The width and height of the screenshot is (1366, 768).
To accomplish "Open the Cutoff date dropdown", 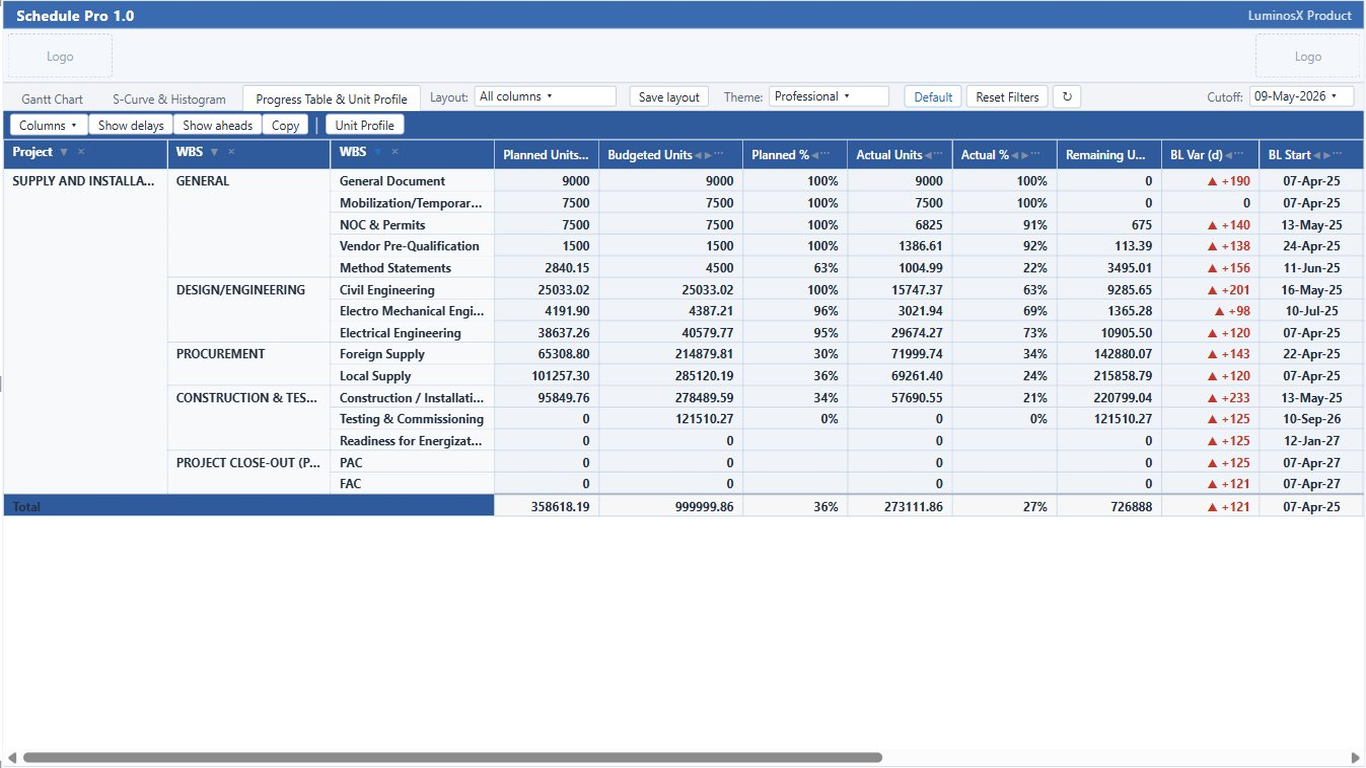I will 1301,97.
